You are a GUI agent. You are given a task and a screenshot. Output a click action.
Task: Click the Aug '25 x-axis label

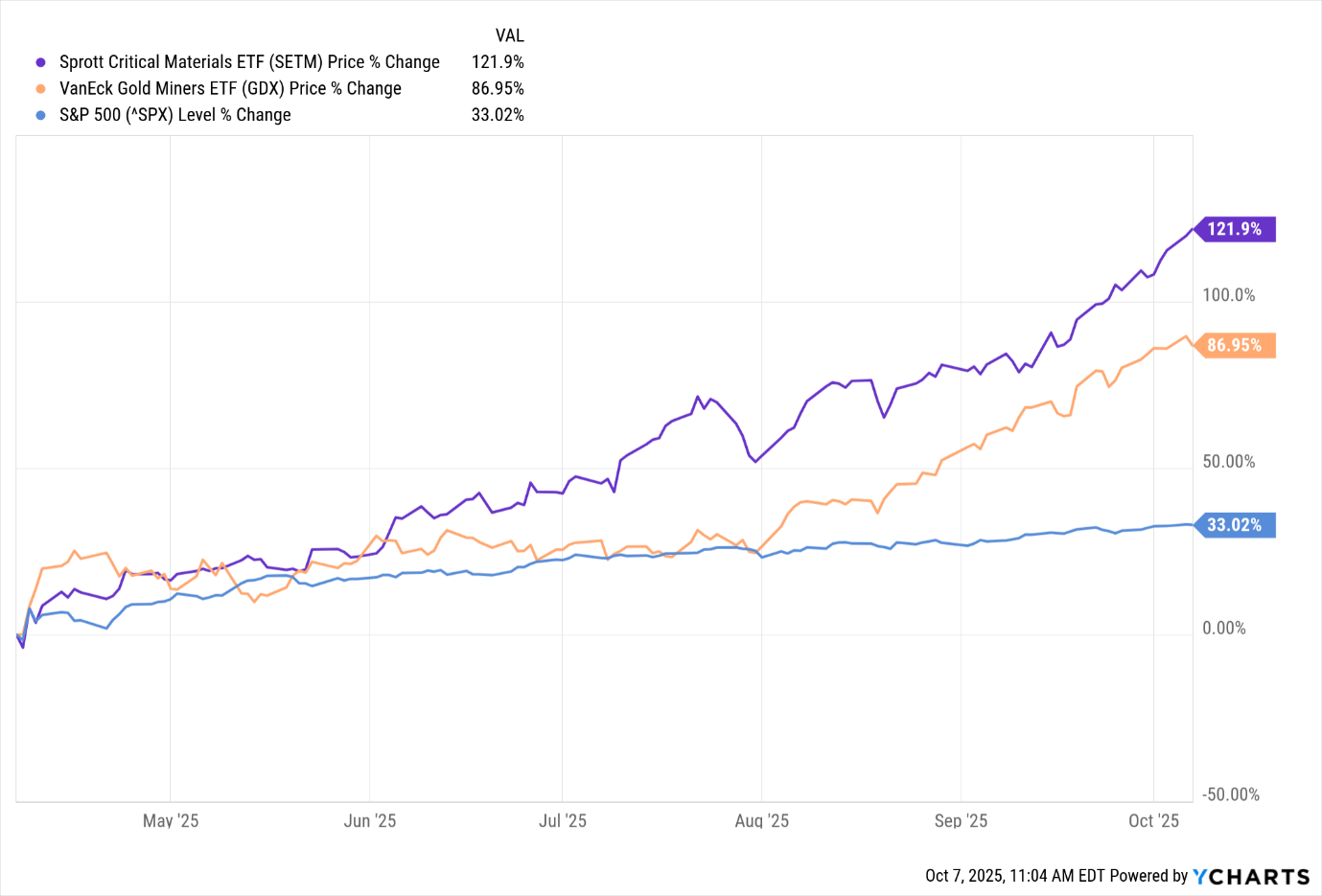(x=762, y=821)
